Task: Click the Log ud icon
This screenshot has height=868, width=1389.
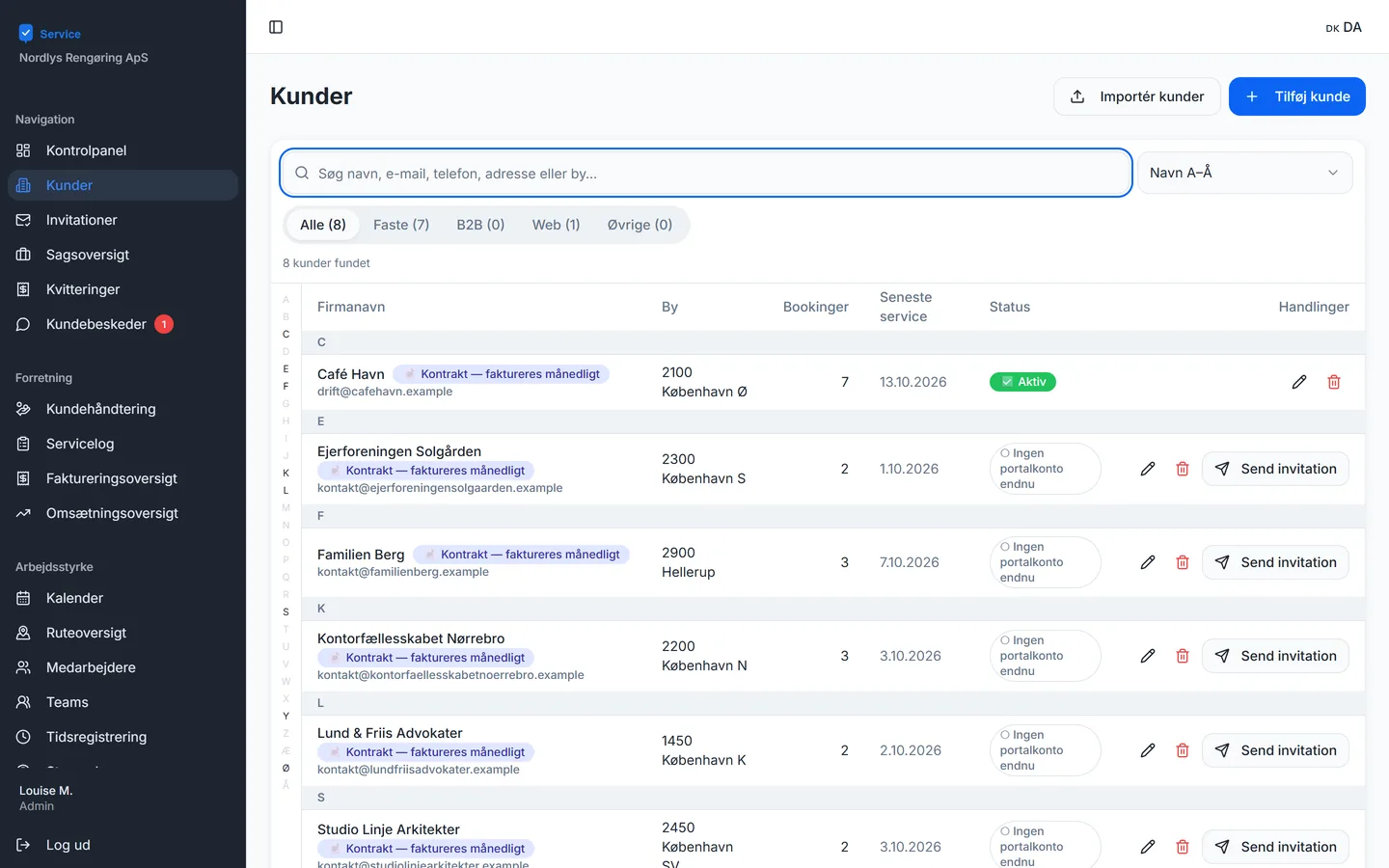Action: click(x=23, y=845)
